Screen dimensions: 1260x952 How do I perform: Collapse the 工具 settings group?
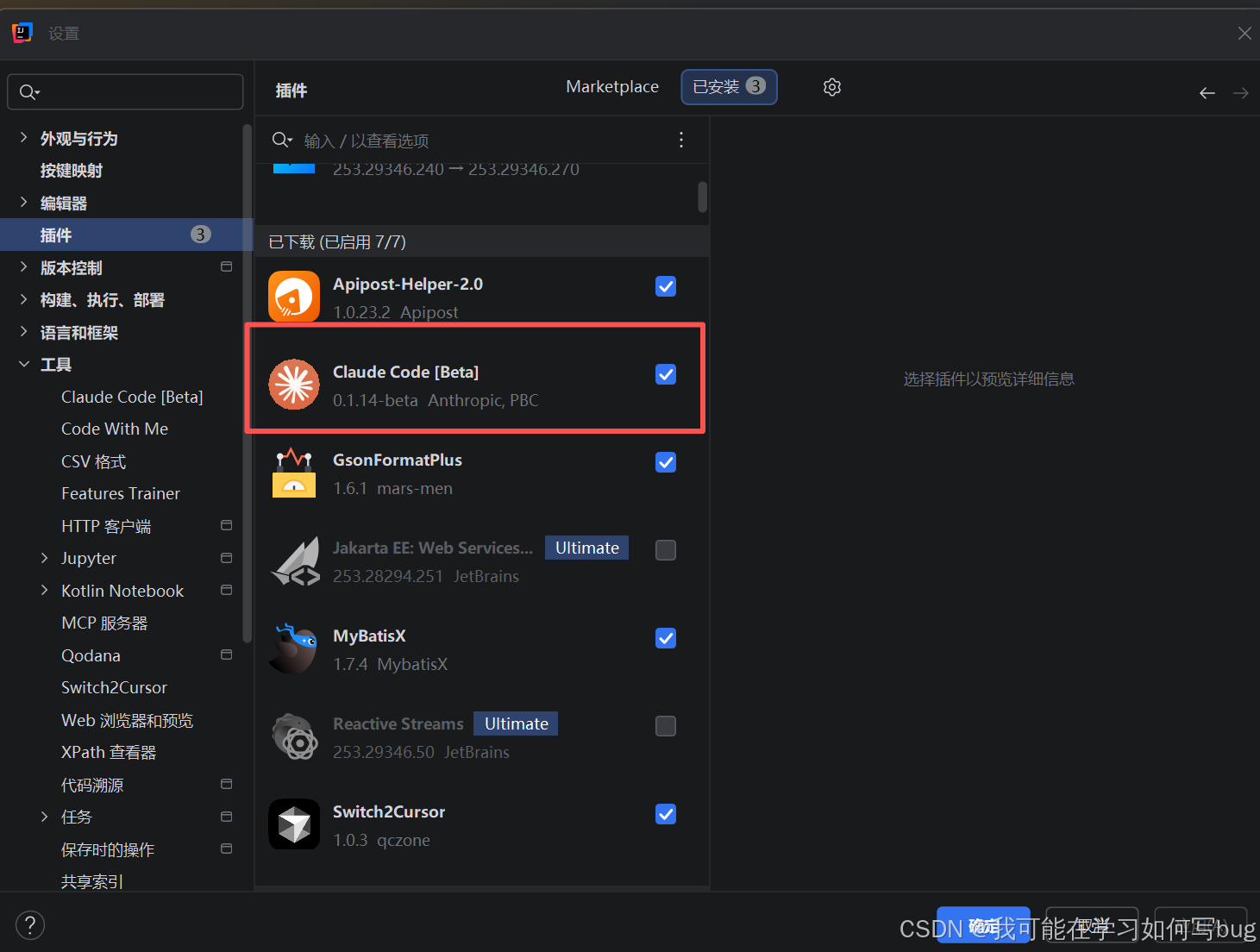click(x=23, y=364)
